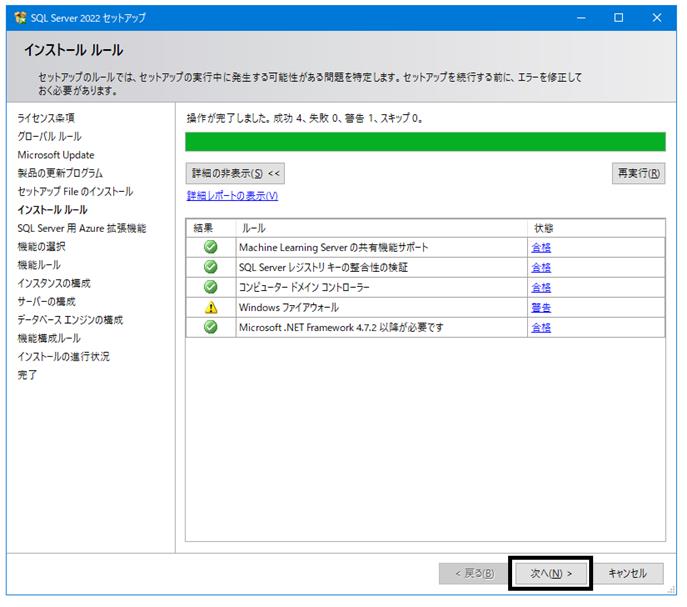
Task: Click green check icon for .NET Framework 4.7.2 rule
Action: pyautogui.click(x=211, y=327)
